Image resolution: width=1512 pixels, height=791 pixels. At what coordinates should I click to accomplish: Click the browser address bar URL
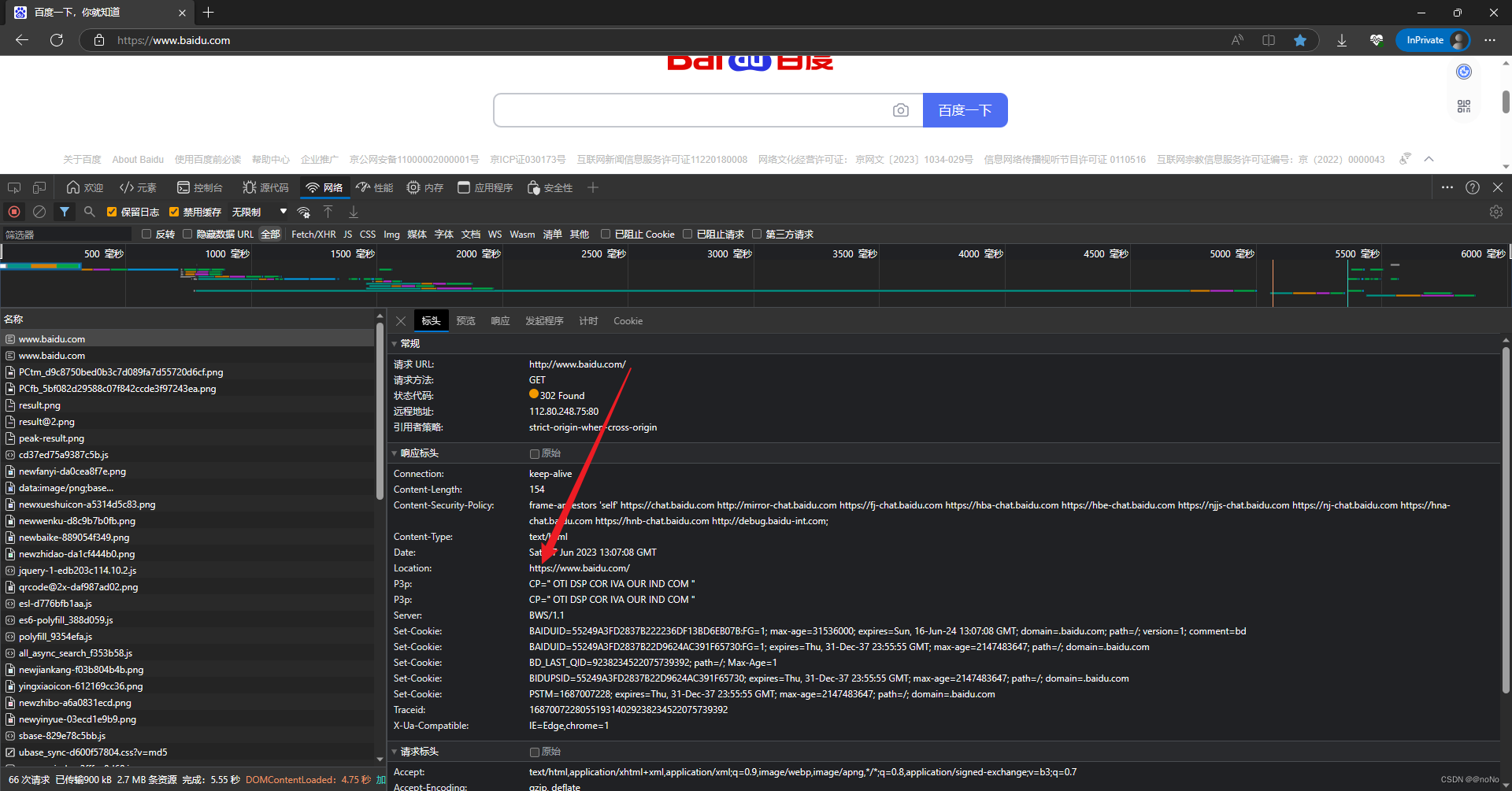(174, 40)
